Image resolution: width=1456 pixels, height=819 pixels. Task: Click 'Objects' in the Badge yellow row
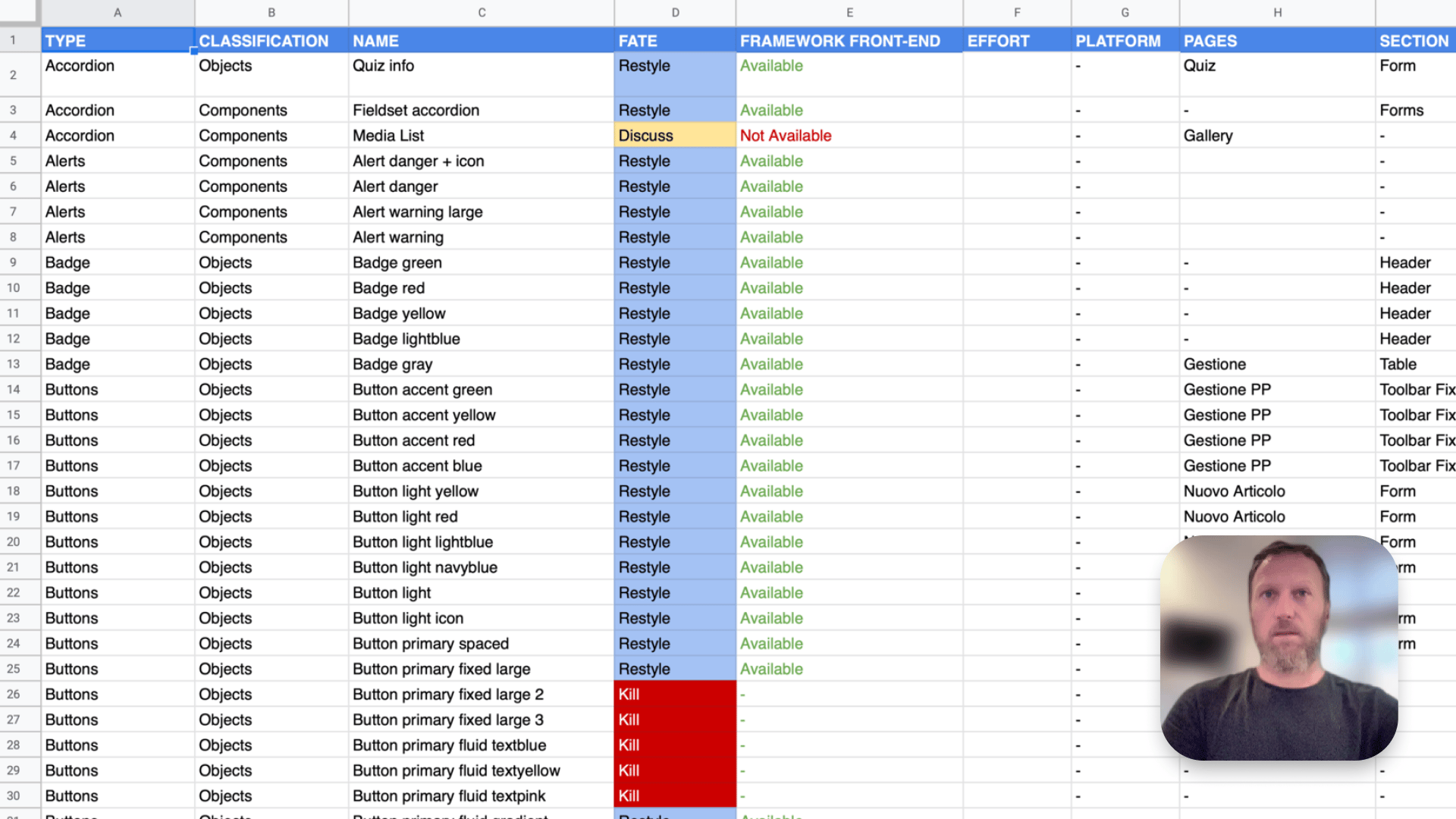[x=225, y=314]
